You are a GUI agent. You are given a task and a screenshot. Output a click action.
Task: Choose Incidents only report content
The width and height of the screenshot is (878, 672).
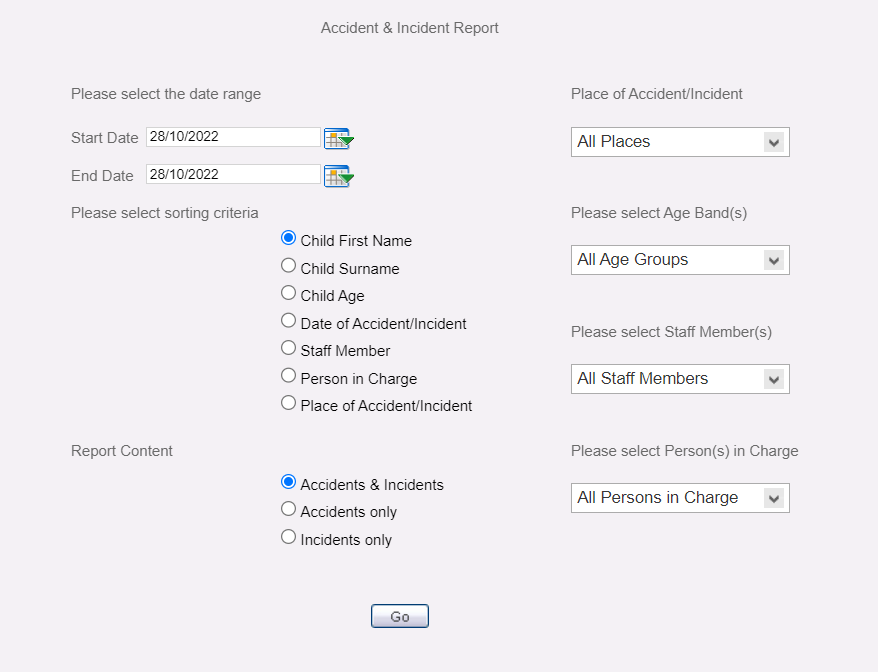pyautogui.click(x=288, y=537)
